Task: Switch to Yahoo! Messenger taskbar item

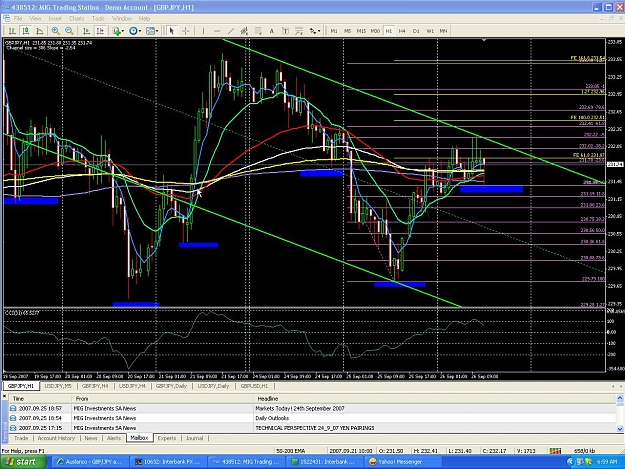Action: point(403,462)
